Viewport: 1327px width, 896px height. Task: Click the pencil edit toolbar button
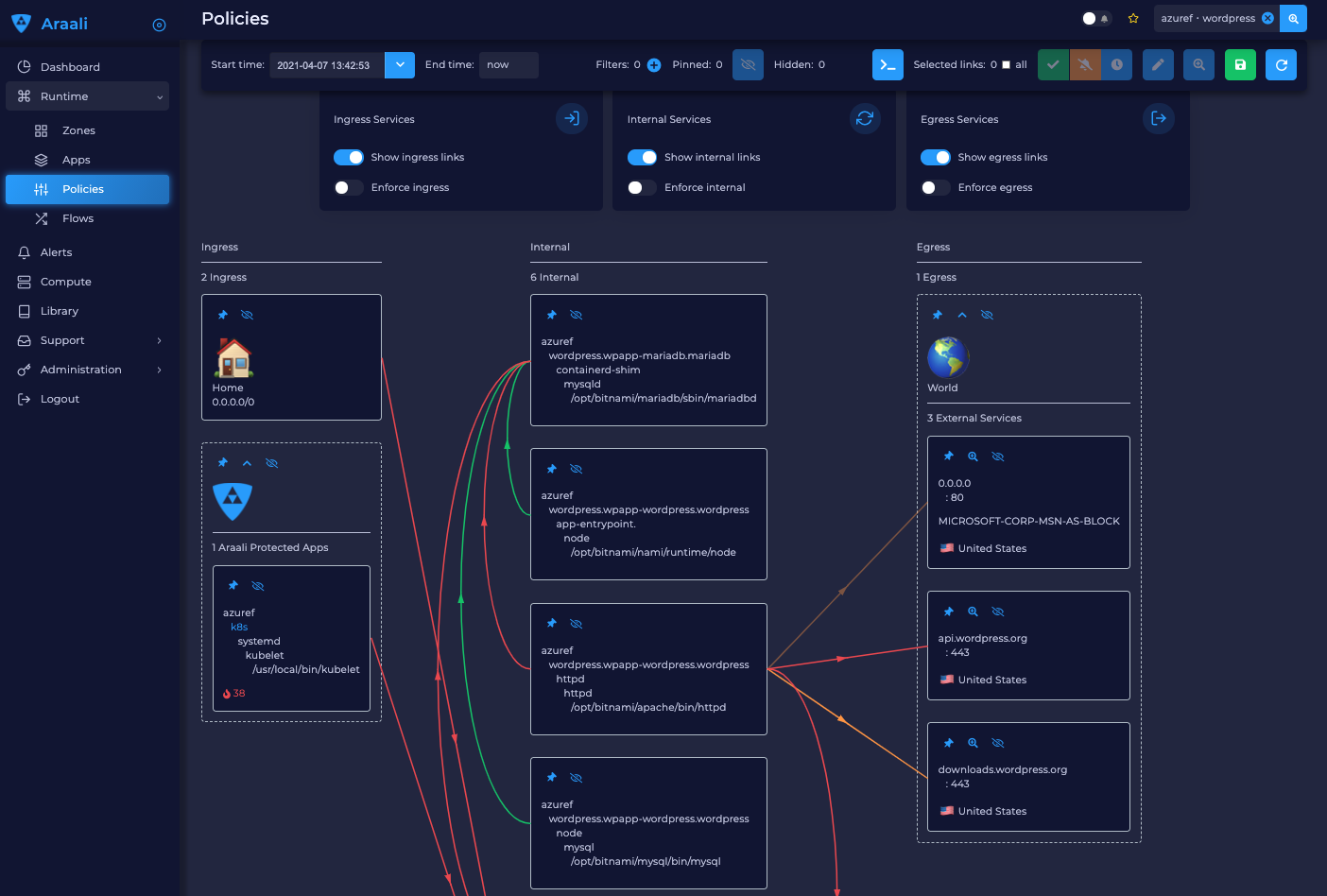coord(1158,65)
